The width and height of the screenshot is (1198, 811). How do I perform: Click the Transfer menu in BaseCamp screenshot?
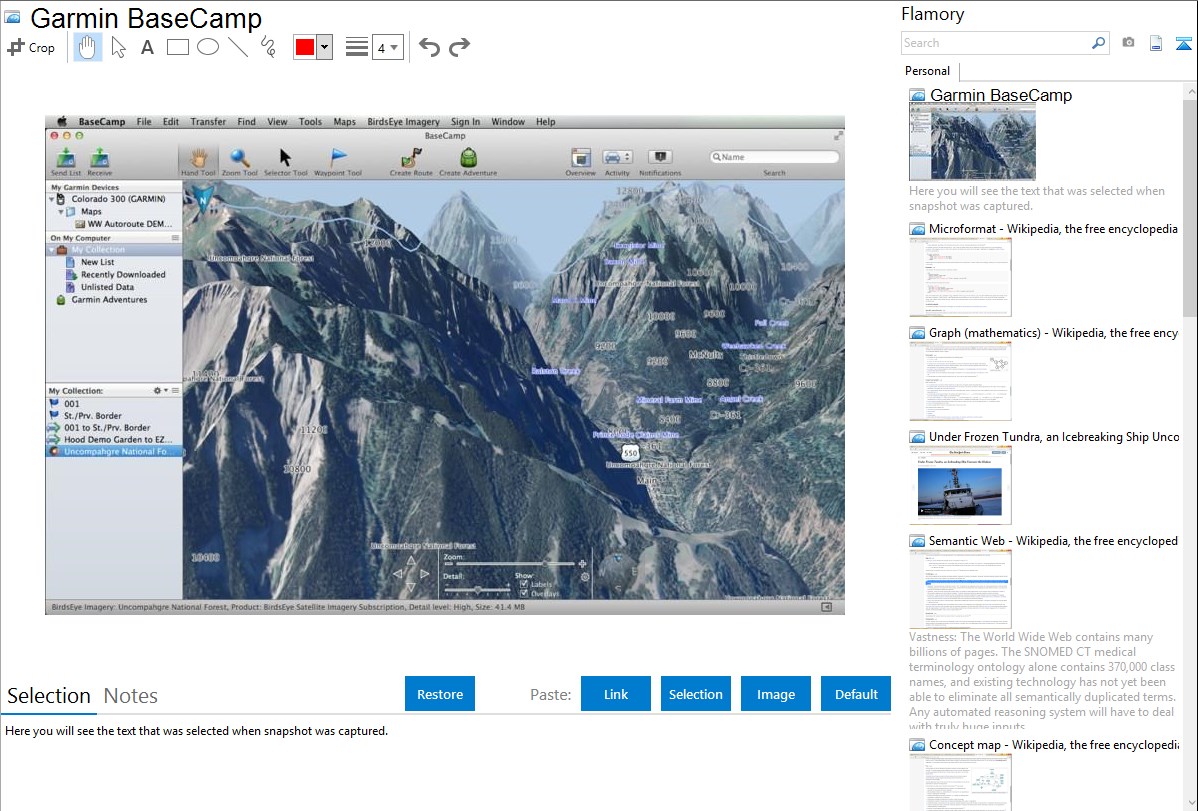(208, 122)
